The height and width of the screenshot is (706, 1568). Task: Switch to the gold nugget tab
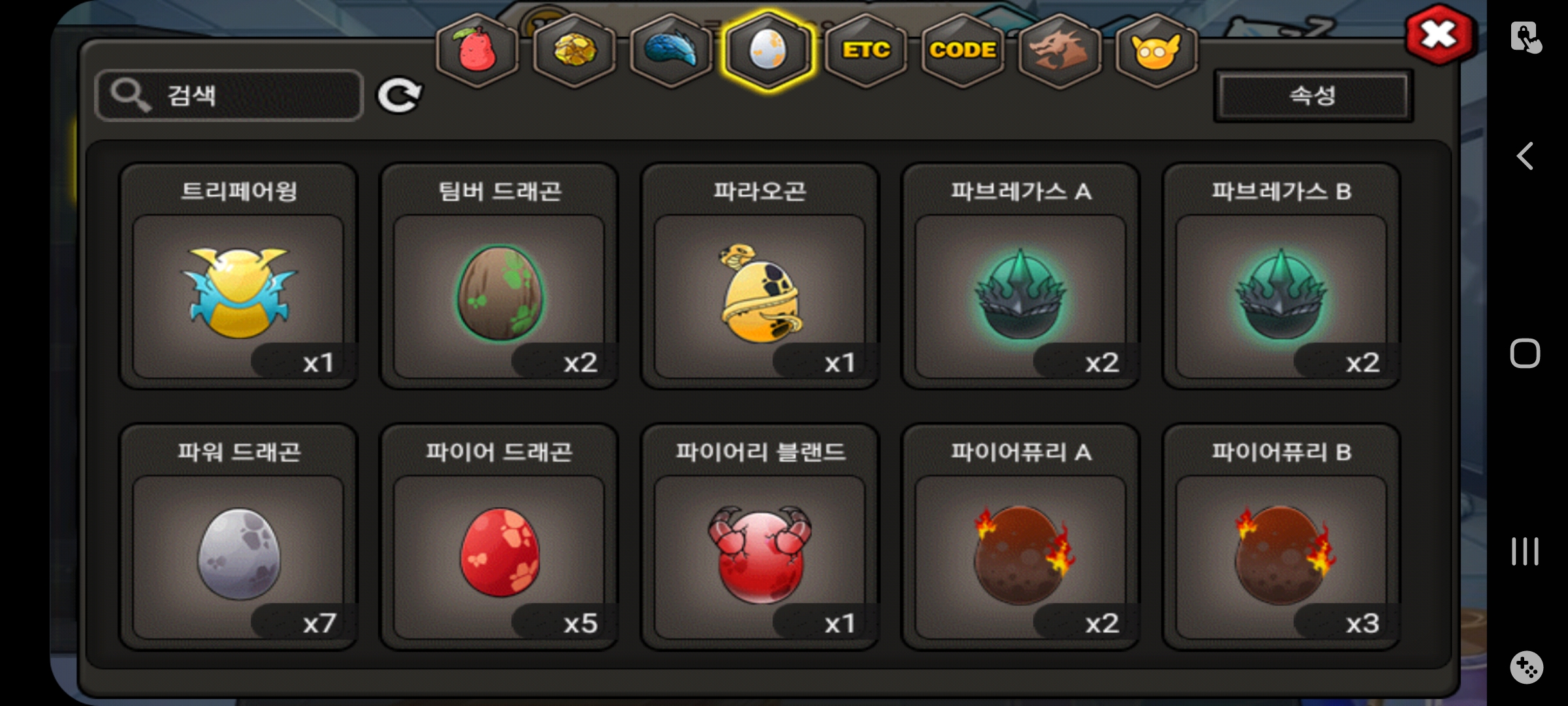click(574, 51)
